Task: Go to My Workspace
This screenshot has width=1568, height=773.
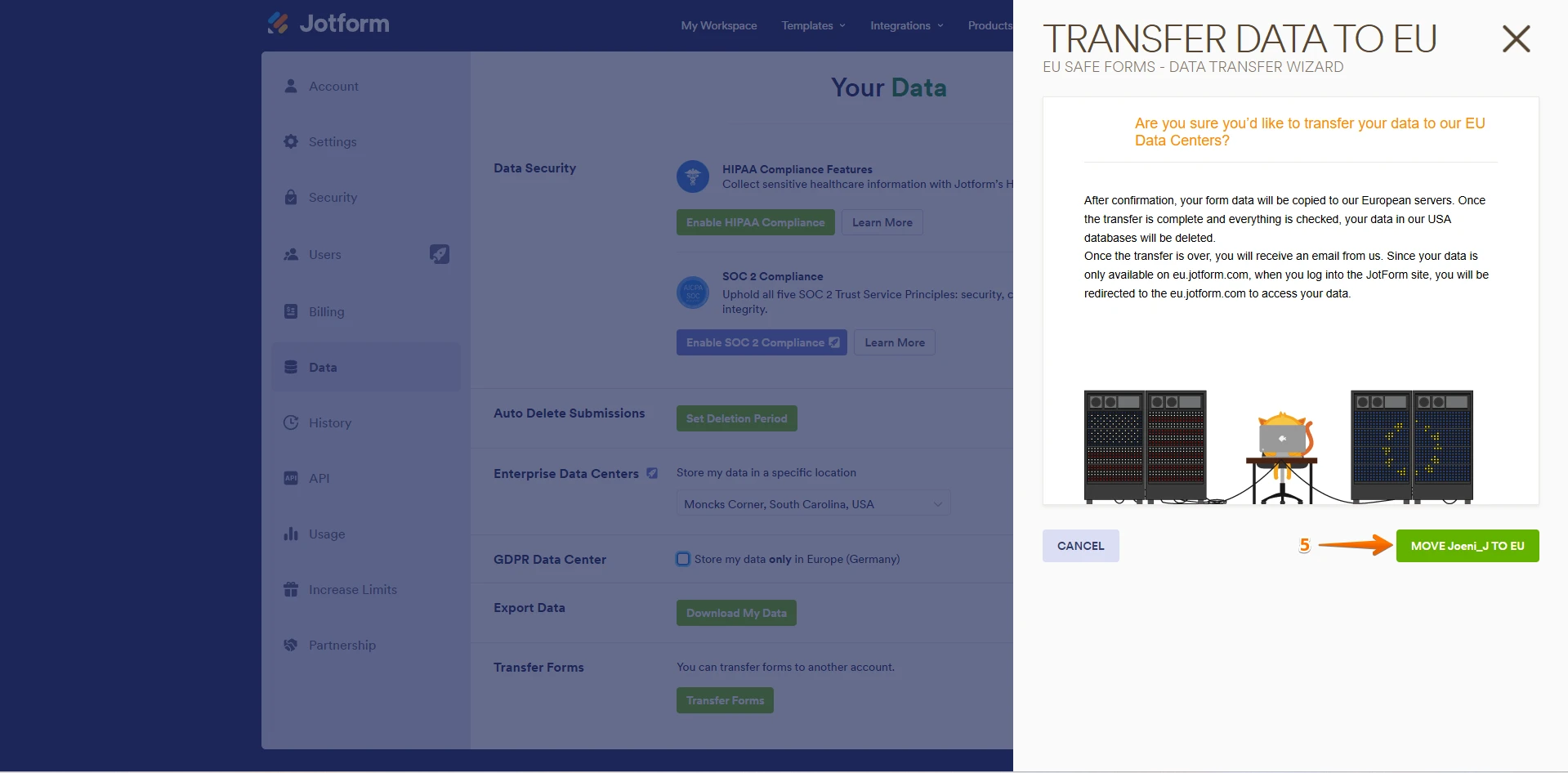Action: [718, 25]
